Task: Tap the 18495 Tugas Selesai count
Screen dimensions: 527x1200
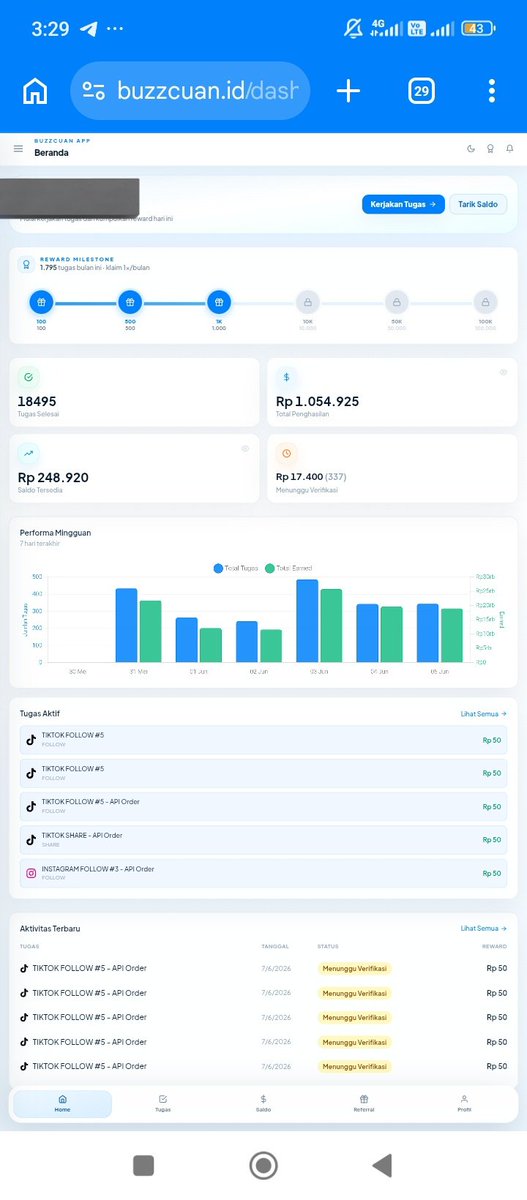Action: point(37,401)
